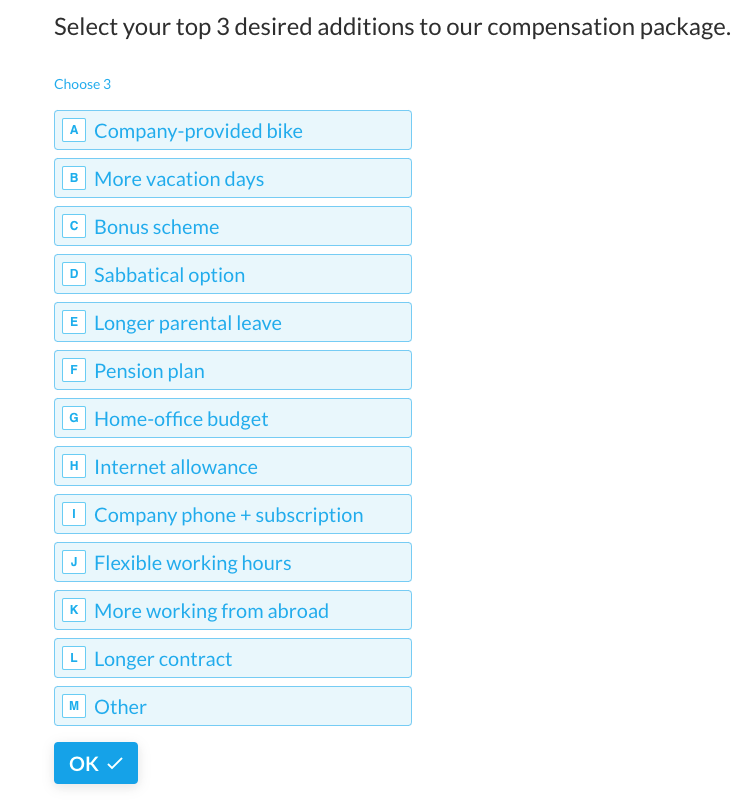Select Company phone + subscription
Screen dimensions: 748x800
[232, 515]
